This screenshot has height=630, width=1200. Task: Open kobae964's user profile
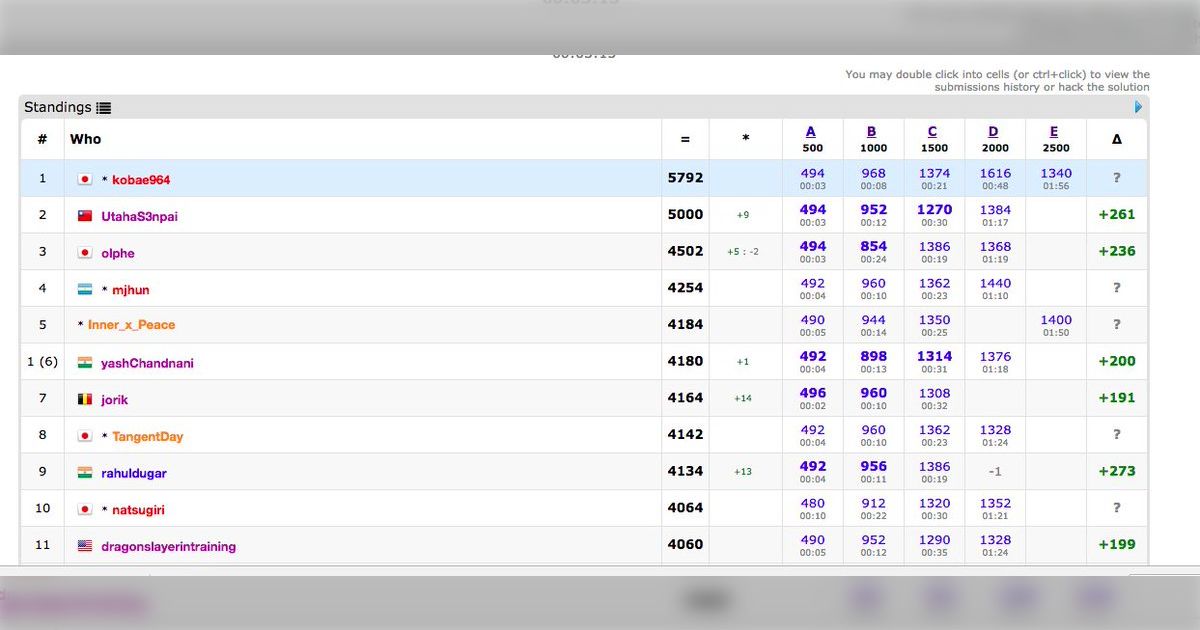[x=141, y=180]
